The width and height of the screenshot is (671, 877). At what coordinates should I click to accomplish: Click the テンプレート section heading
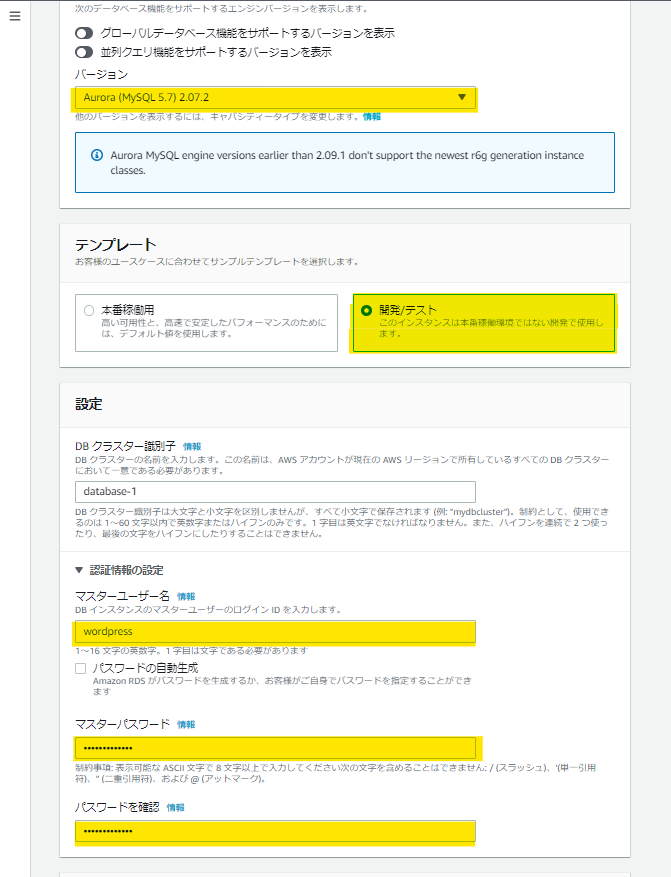[x=116, y=245]
